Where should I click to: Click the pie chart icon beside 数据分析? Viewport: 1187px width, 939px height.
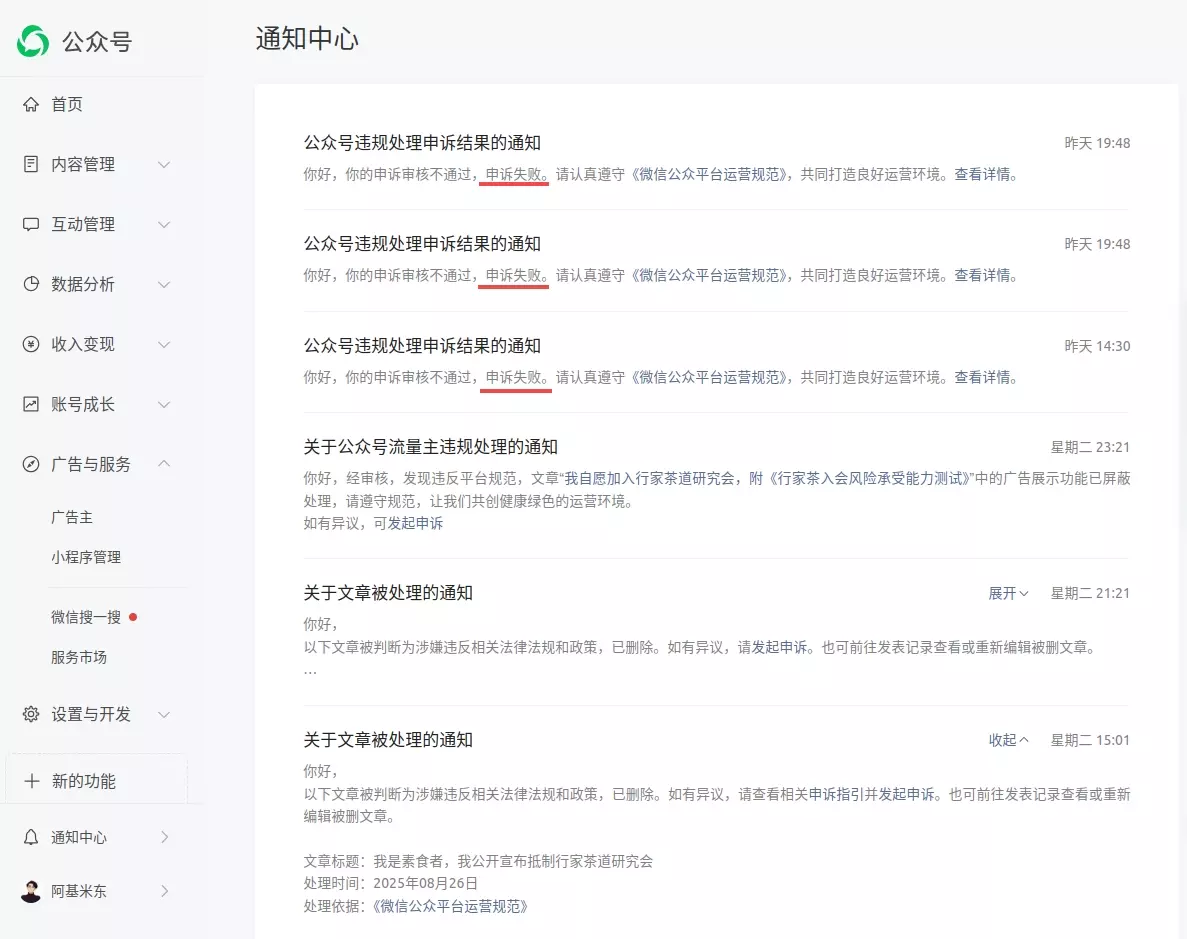31,284
